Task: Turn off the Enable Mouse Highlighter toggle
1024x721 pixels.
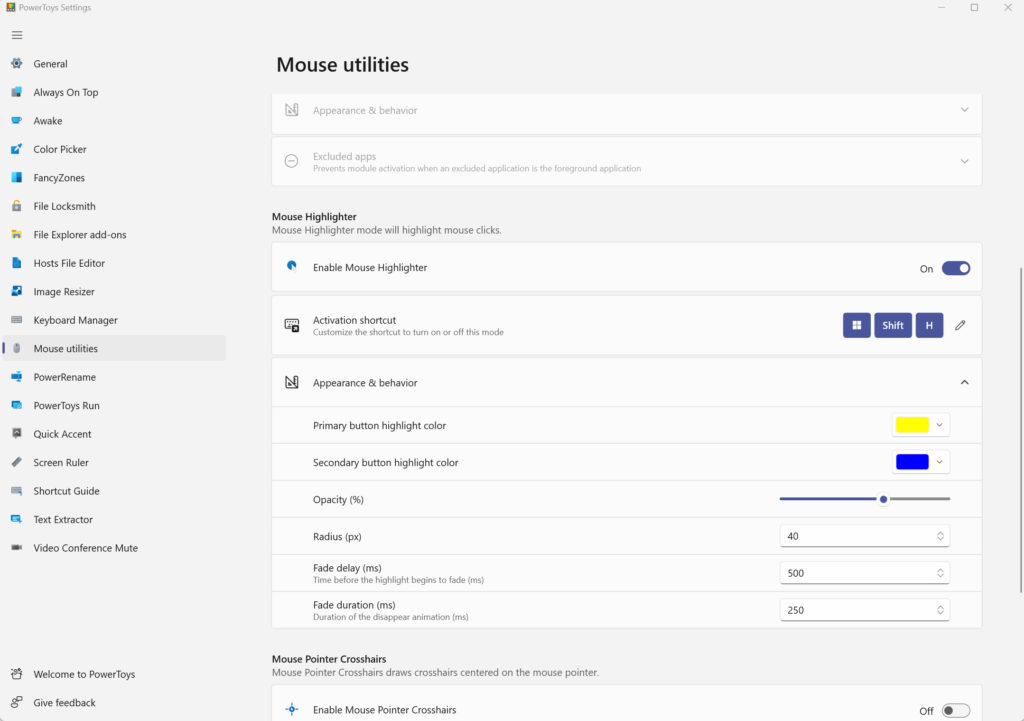Action: point(955,268)
